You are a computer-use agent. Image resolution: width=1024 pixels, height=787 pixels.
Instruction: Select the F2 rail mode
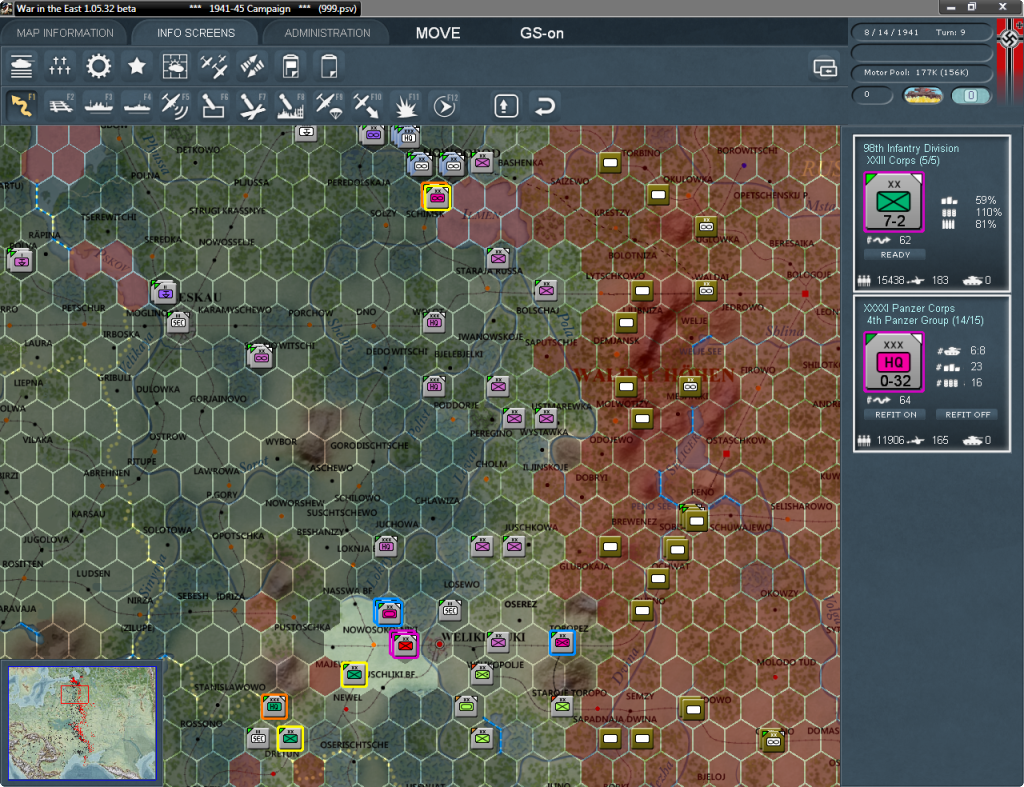60,105
